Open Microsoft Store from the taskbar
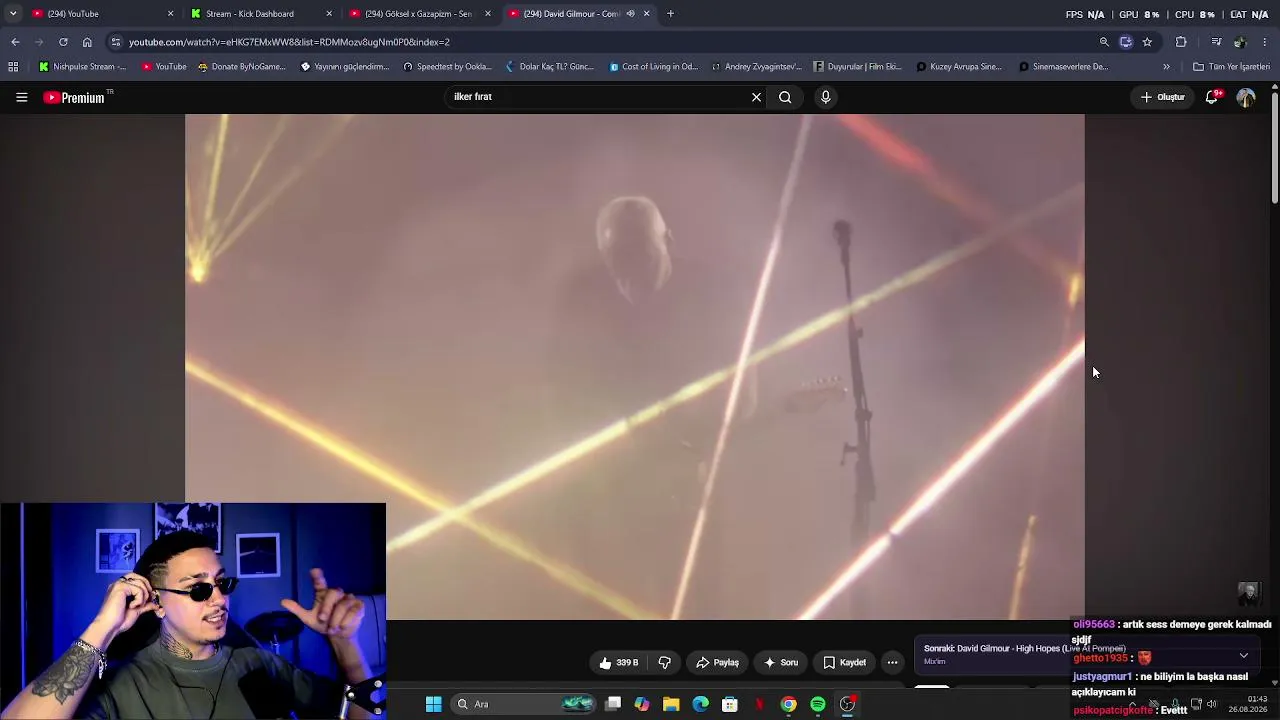Screen dimensions: 1280x720 pyautogui.click(x=730, y=704)
